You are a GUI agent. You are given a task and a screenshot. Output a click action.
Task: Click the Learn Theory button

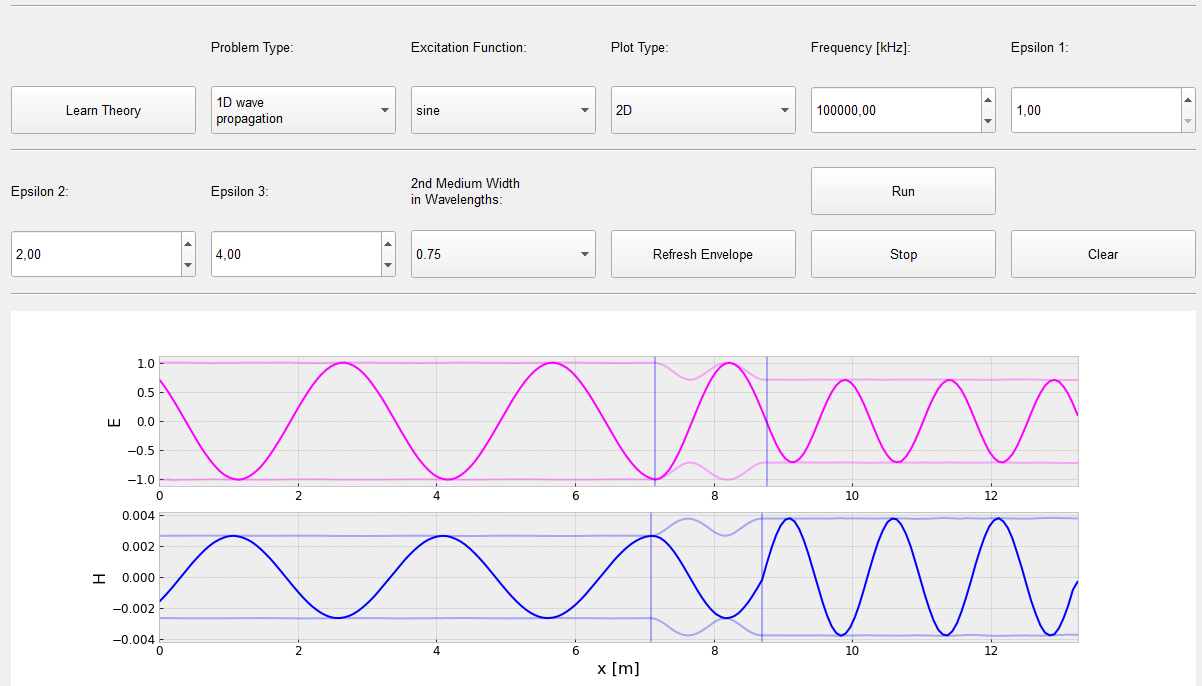click(x=103, y=110)
